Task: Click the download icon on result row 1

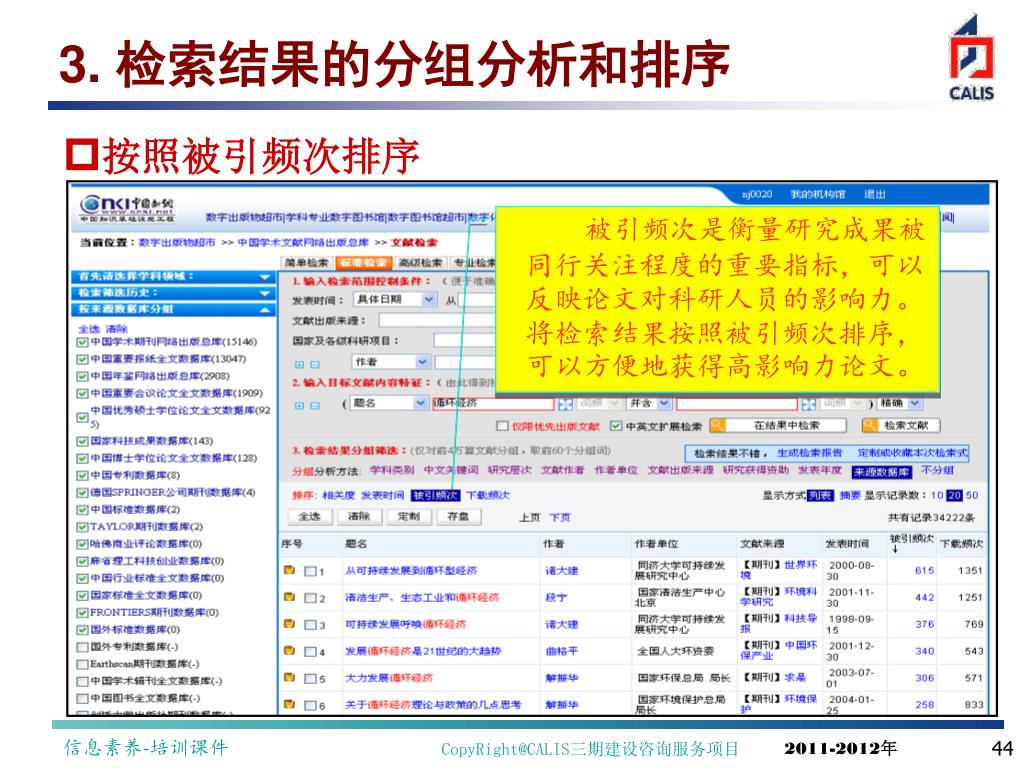Action: [289, 570]
